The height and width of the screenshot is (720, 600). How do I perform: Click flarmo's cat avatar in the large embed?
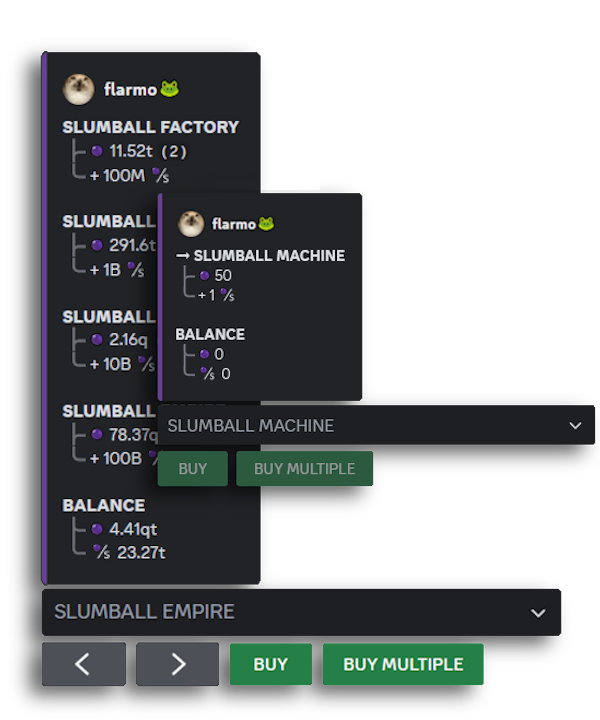[x=79, y=89]
